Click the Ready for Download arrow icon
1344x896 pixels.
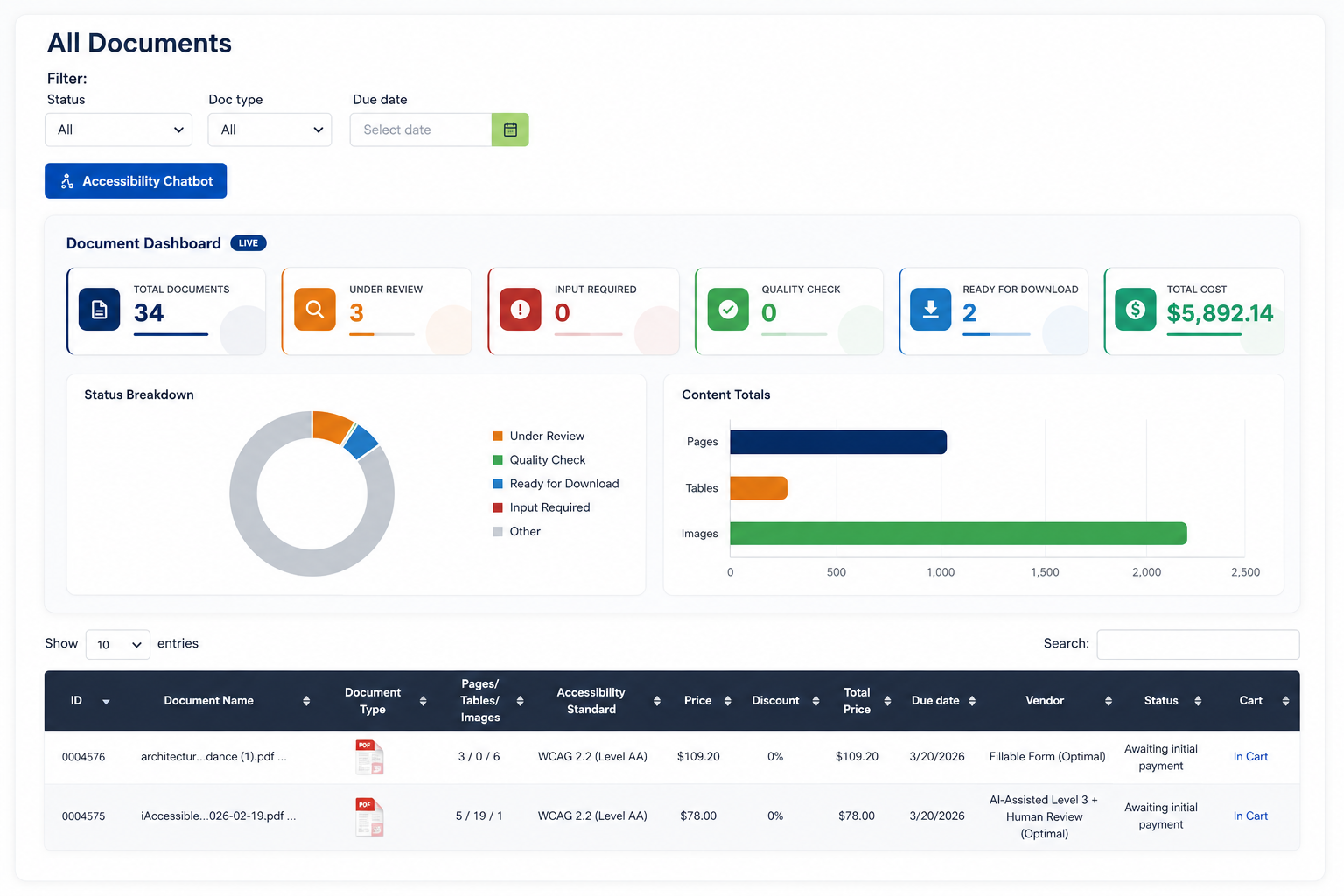[931, 310]
